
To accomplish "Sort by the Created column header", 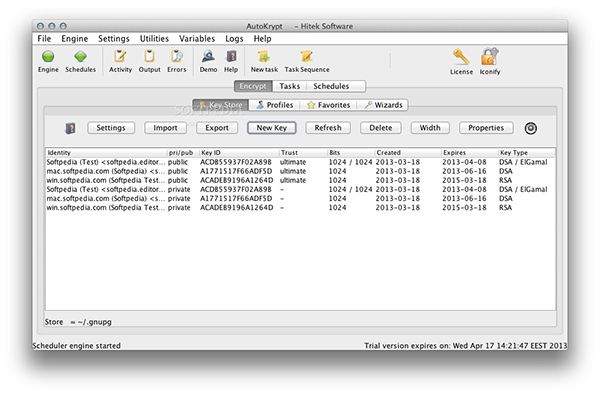I will click(x=408, y=152).
